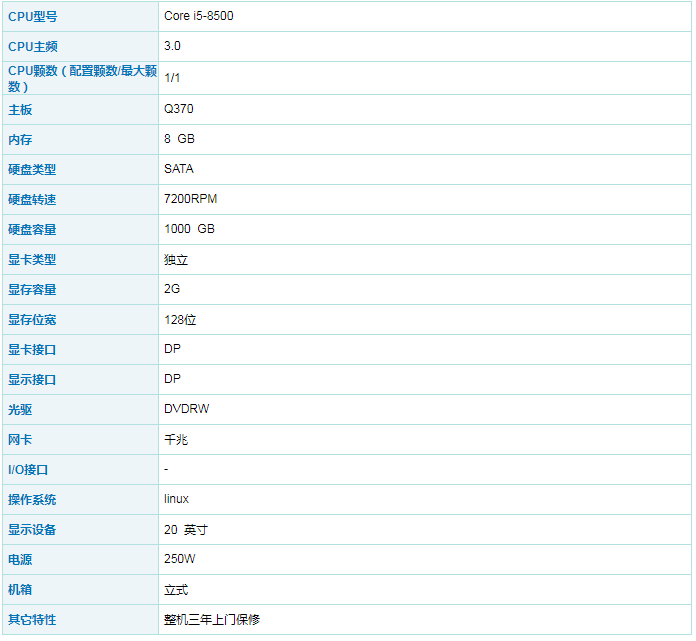Select the '千兆' network card value
The width and height of the screenshot is (696, 641).
coord(176,439)
